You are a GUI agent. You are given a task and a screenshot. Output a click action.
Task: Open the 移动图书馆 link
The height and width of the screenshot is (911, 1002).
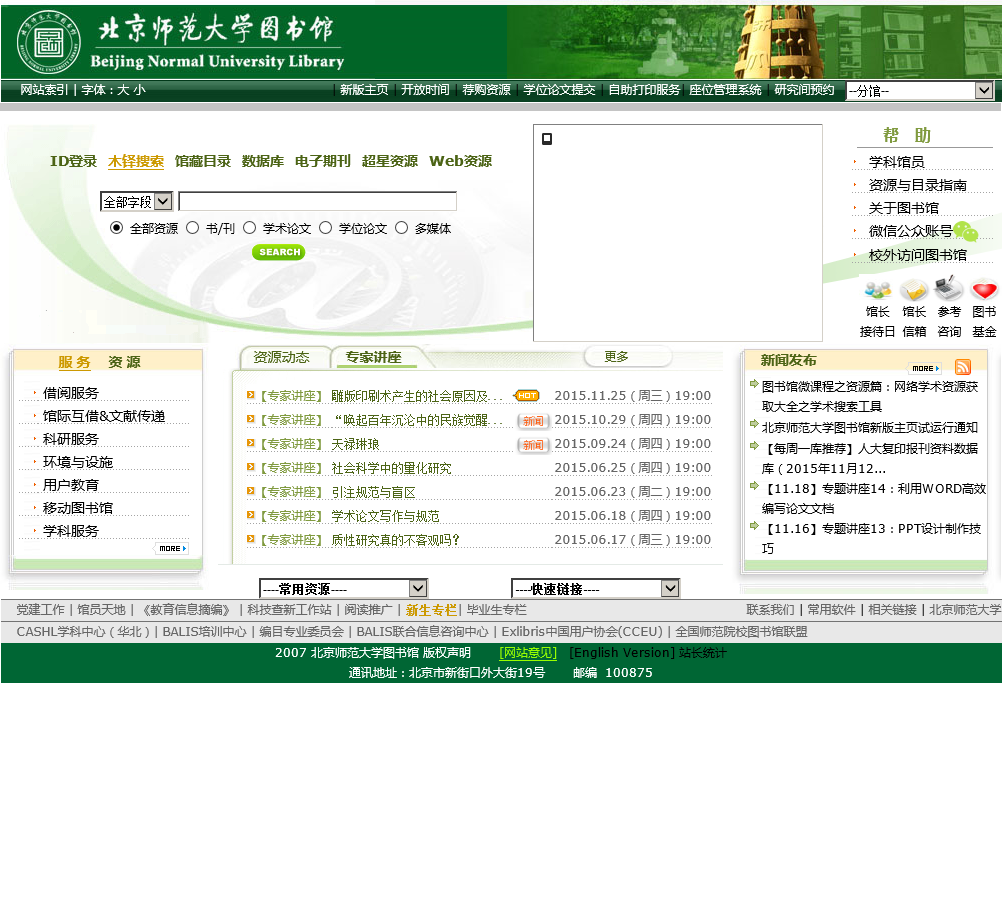[78, 509]
